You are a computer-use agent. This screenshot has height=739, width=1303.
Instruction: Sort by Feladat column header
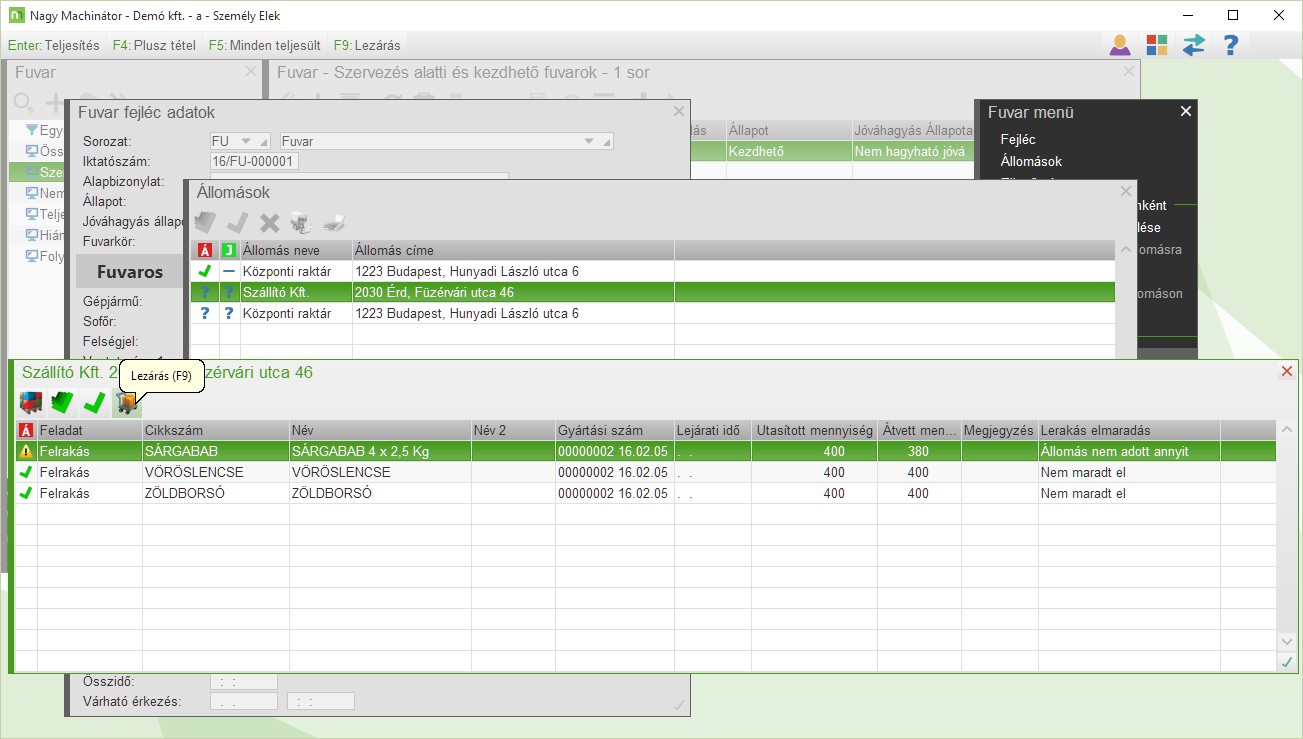[90, 430]
